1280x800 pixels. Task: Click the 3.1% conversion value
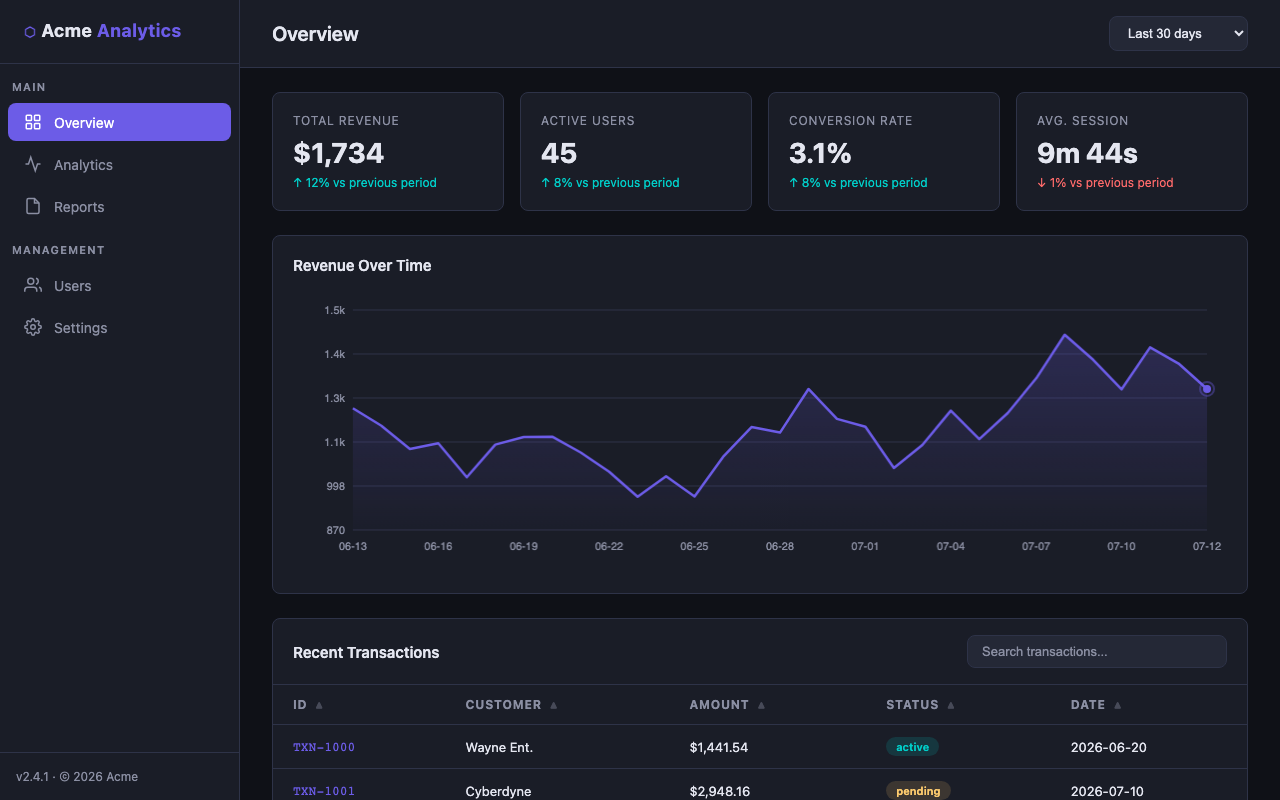tap(820, 153)
